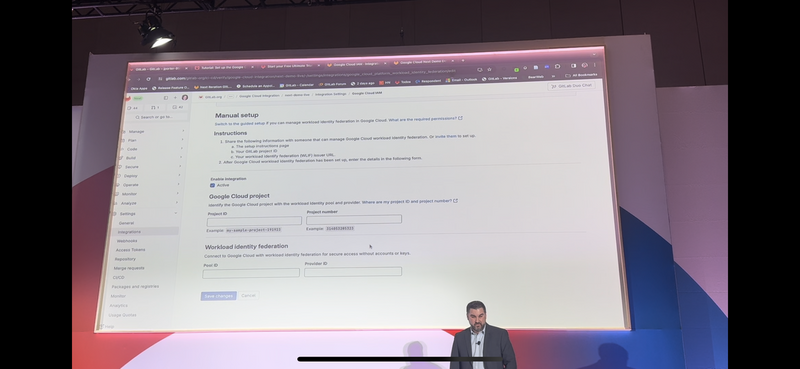The image size is (800, 369).
Task: Click the Cancel button
Action: 248,296
